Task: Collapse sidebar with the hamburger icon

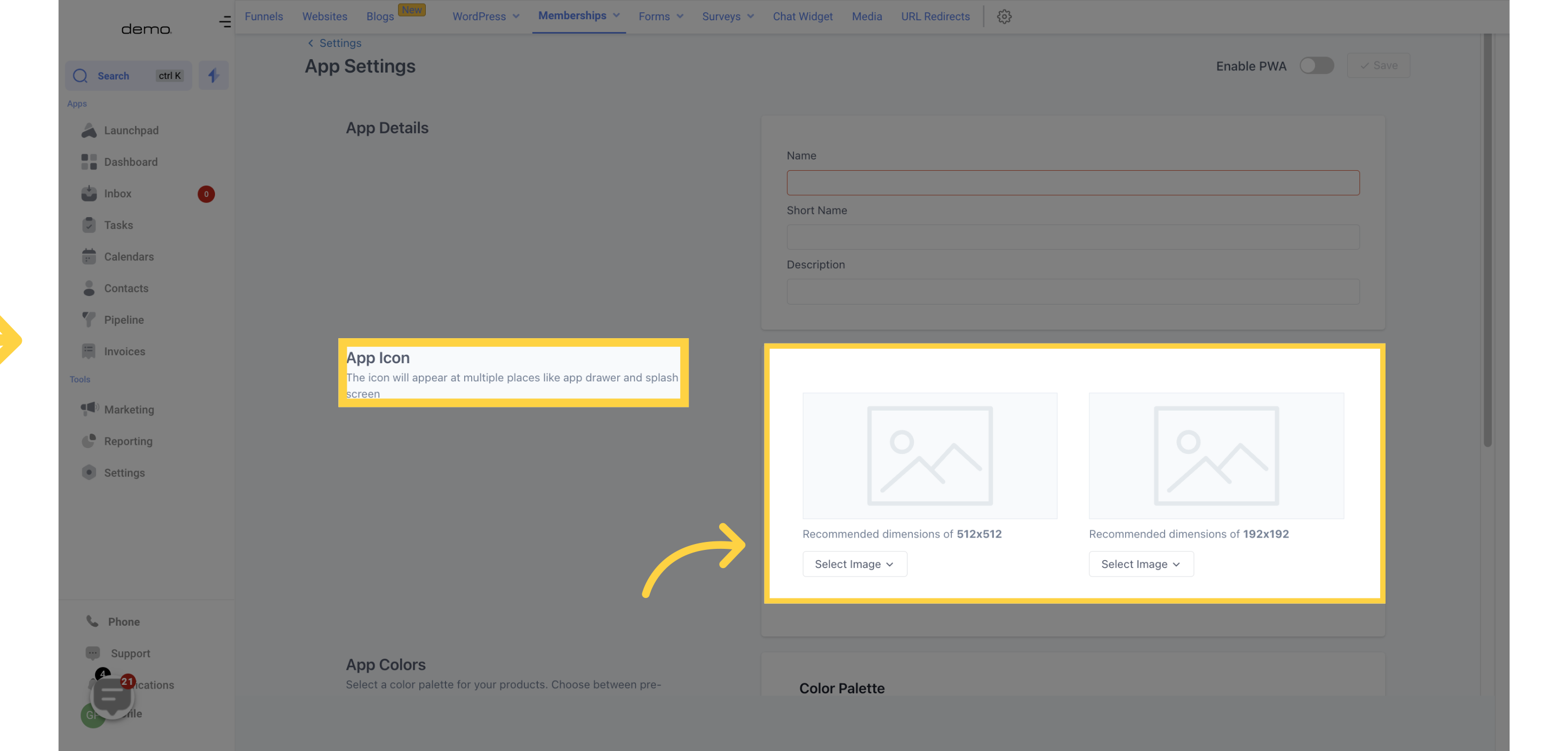Action: pos(225,22)
